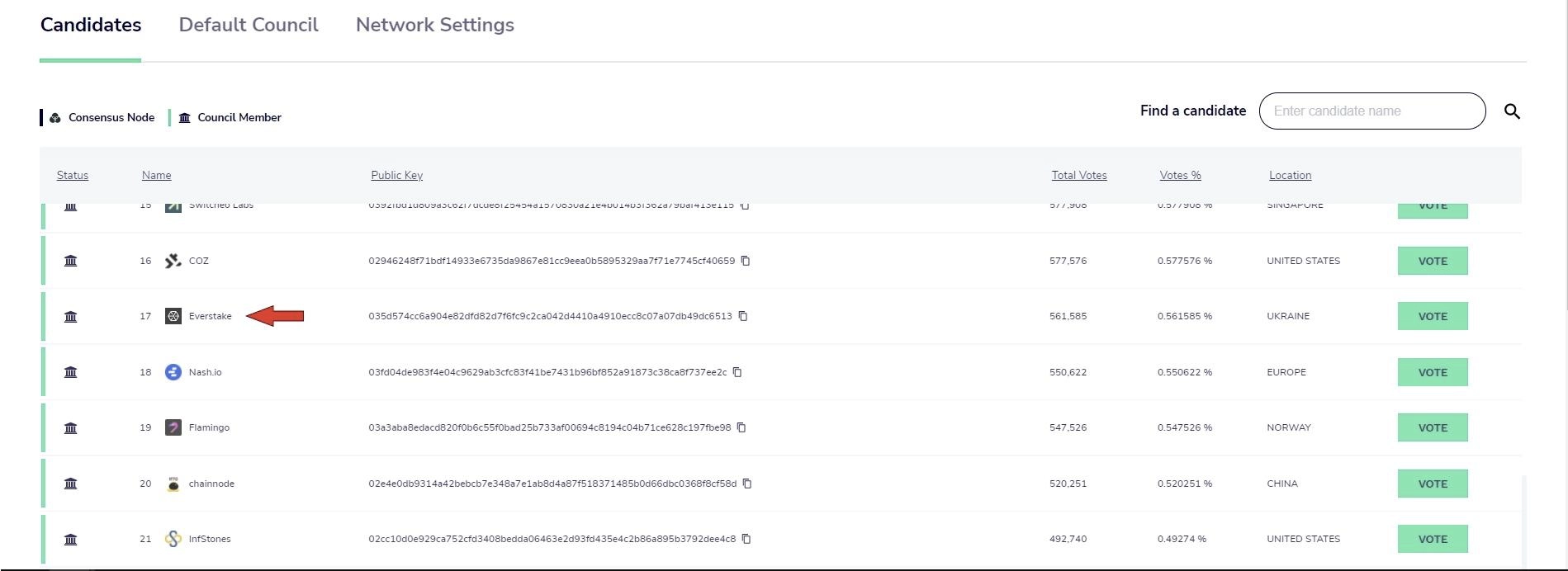Viewport: 1568px width, 571px height.
Task: Click the Enter candidate name field
Action: coord(1372,111)
